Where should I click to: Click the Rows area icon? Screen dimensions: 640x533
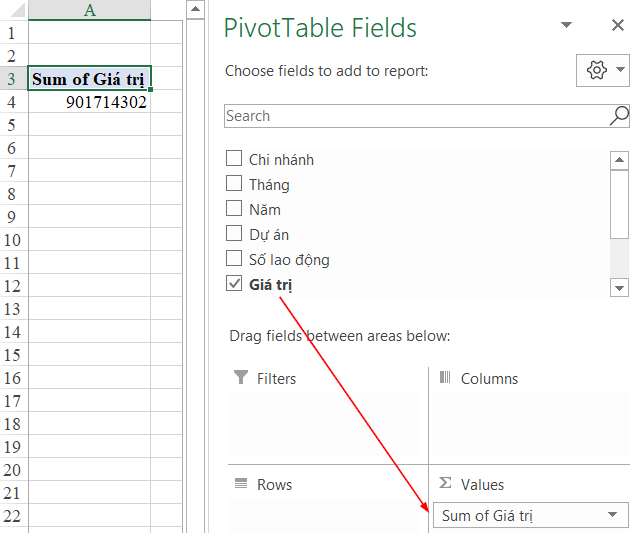pyautogui.click(x=241, y=484)
